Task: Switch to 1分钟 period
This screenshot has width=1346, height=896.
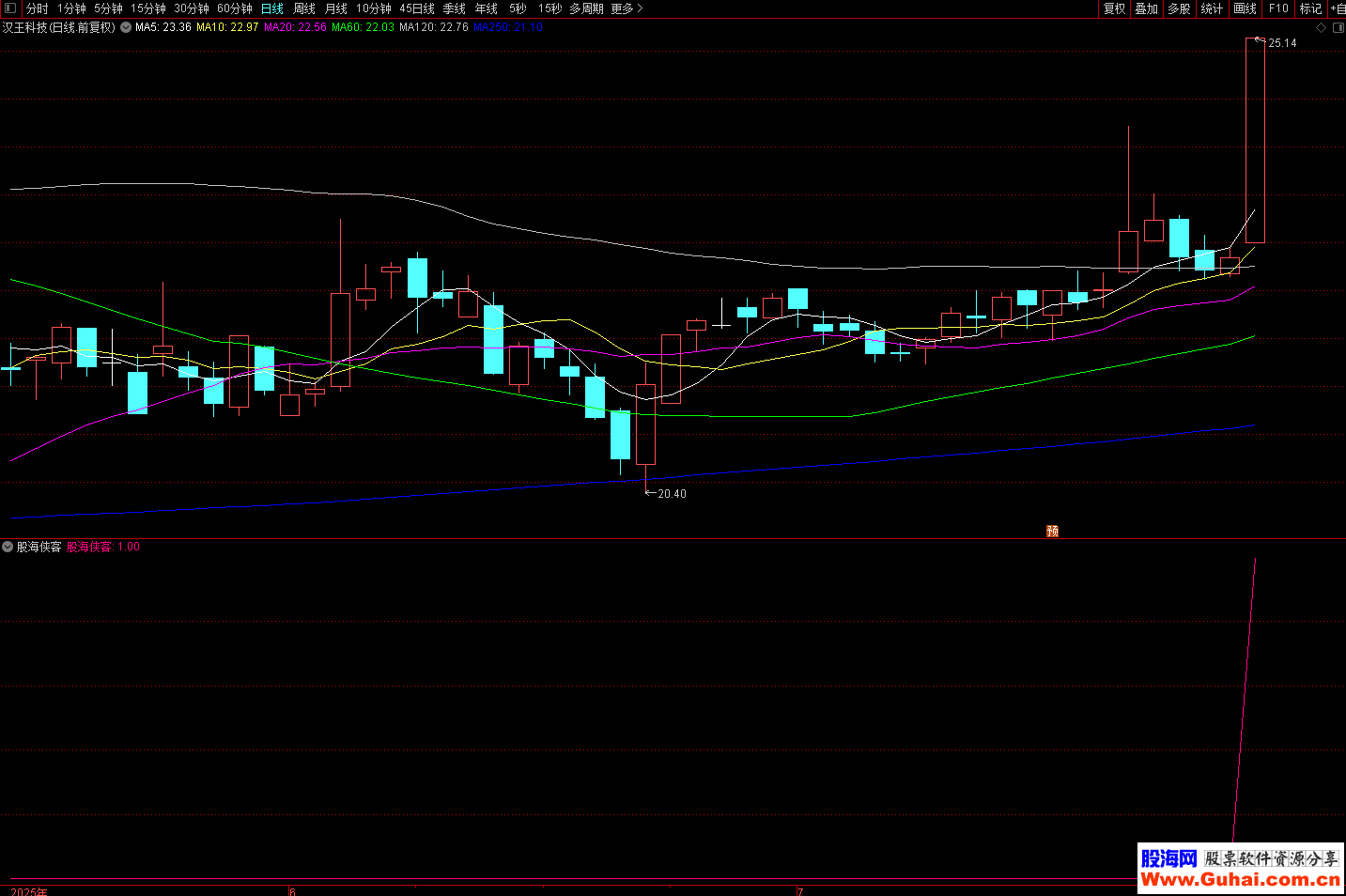Action: tap(71, 8)
